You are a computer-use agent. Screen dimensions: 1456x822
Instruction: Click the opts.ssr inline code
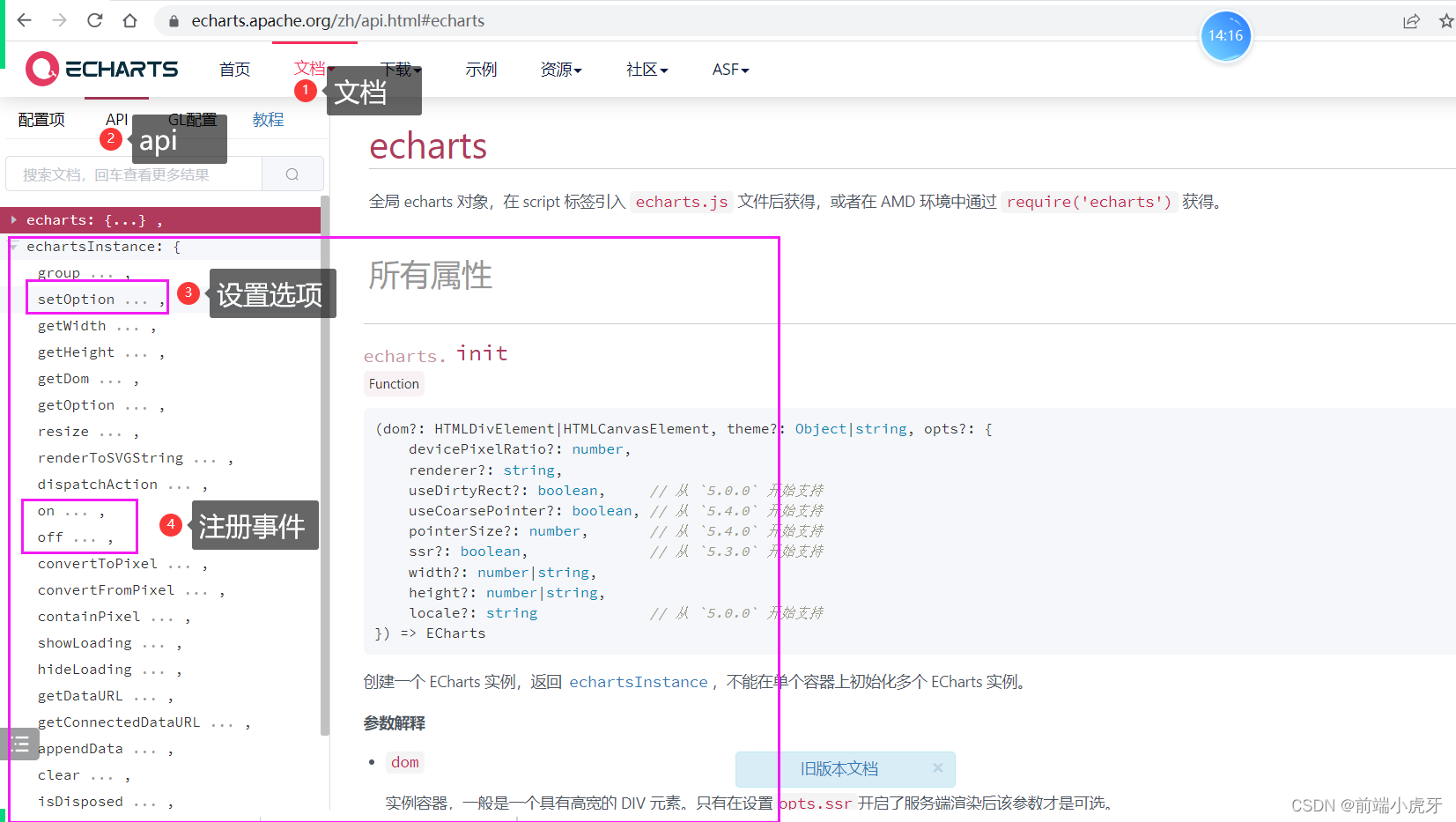click(x=816, y=803)
